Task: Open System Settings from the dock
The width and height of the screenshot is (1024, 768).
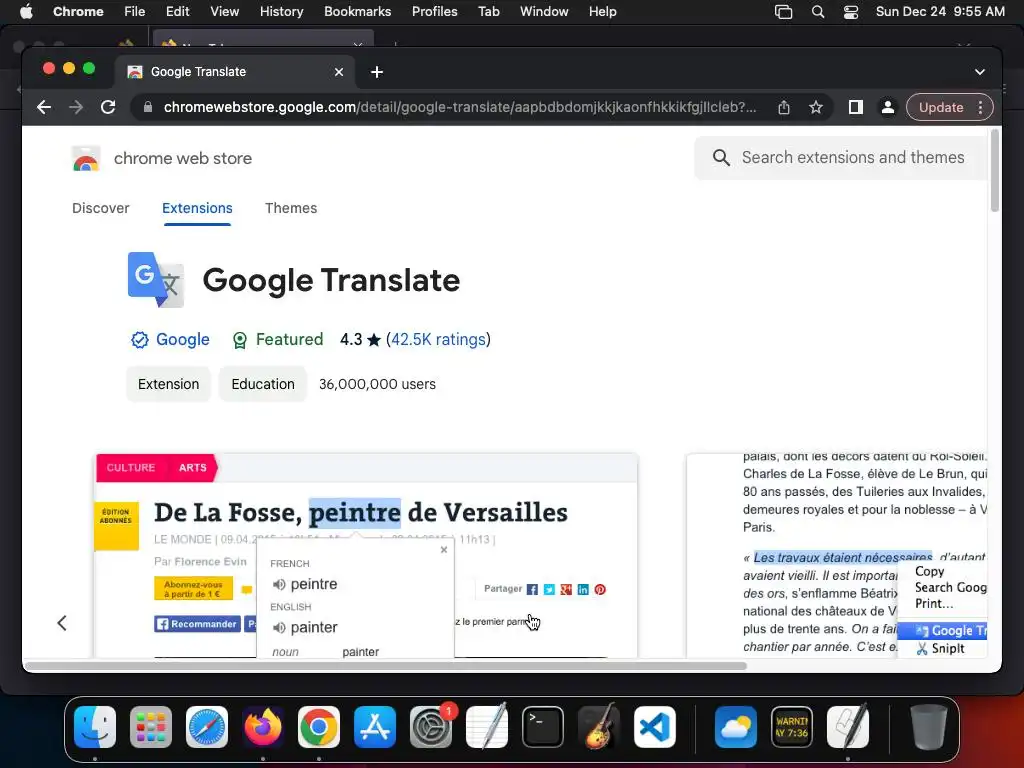Action: tap(431, 727)
